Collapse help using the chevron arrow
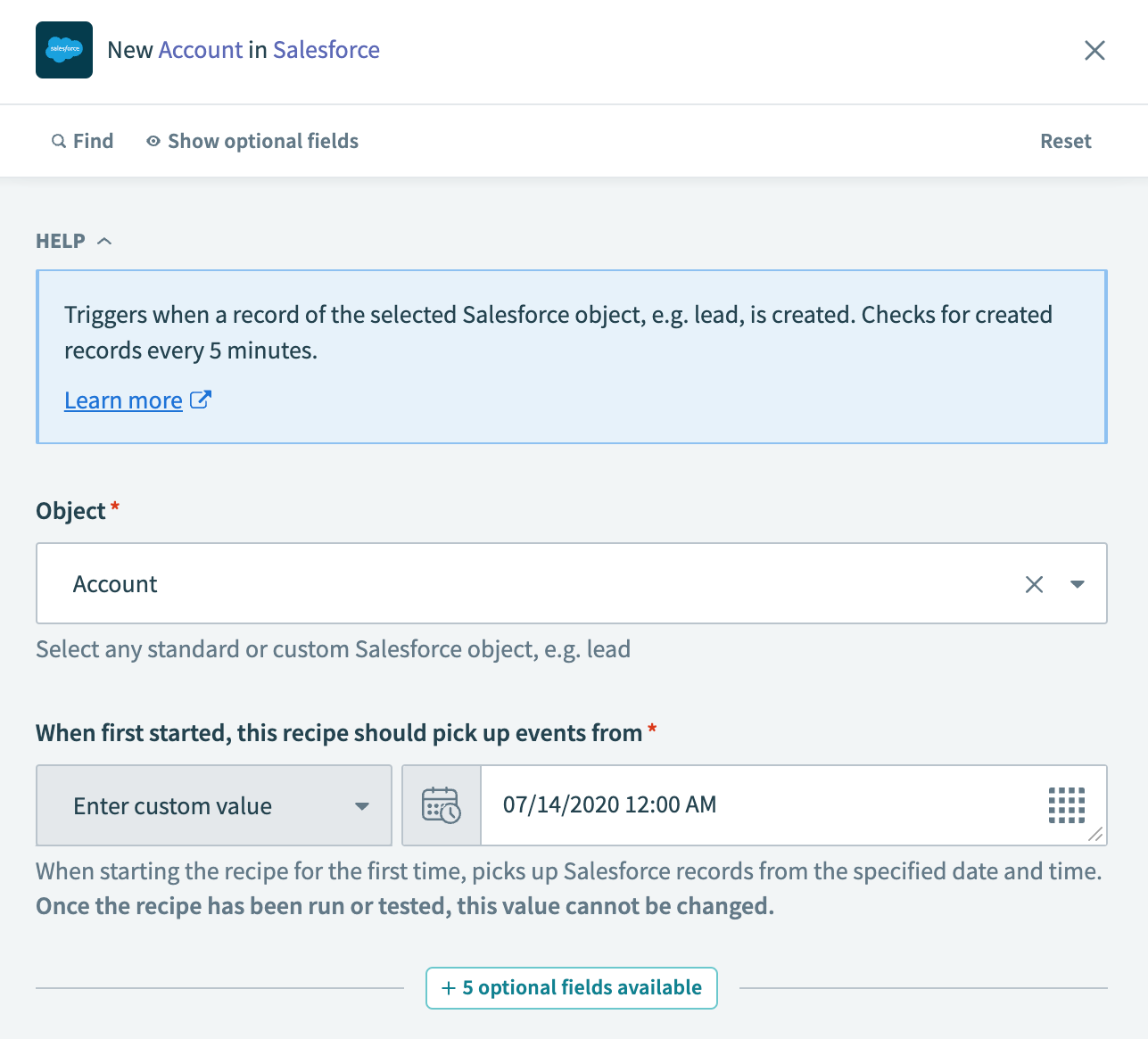 coord(104,241)
